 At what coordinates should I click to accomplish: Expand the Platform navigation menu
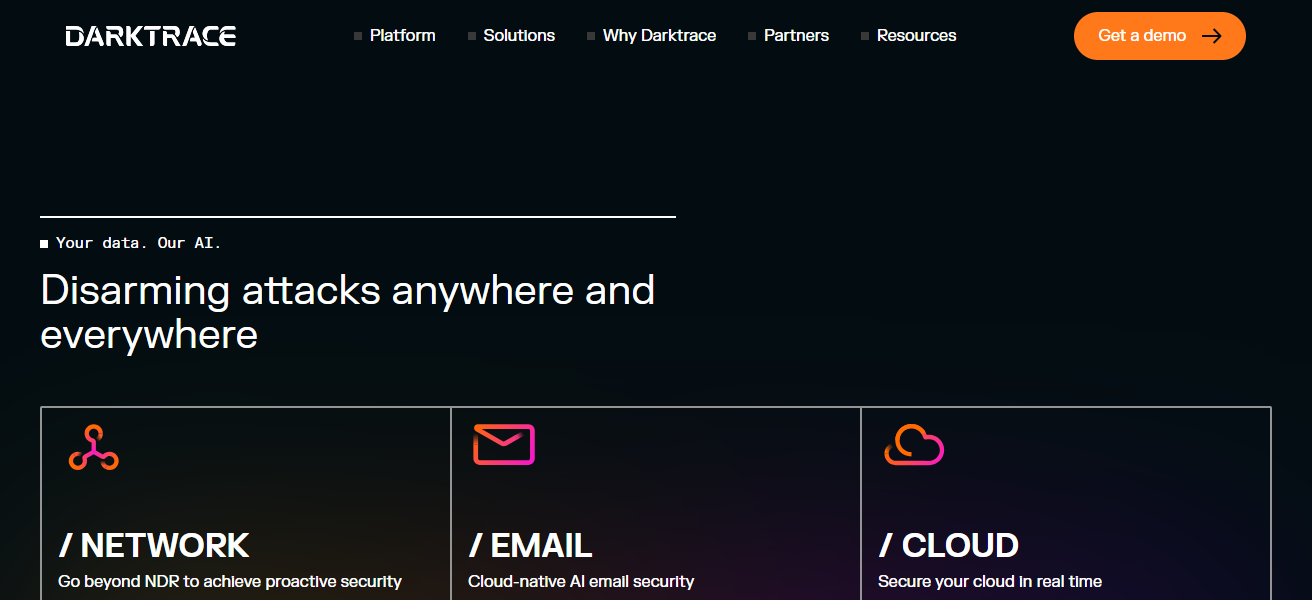pyautogui.click(x=402, y=36)
